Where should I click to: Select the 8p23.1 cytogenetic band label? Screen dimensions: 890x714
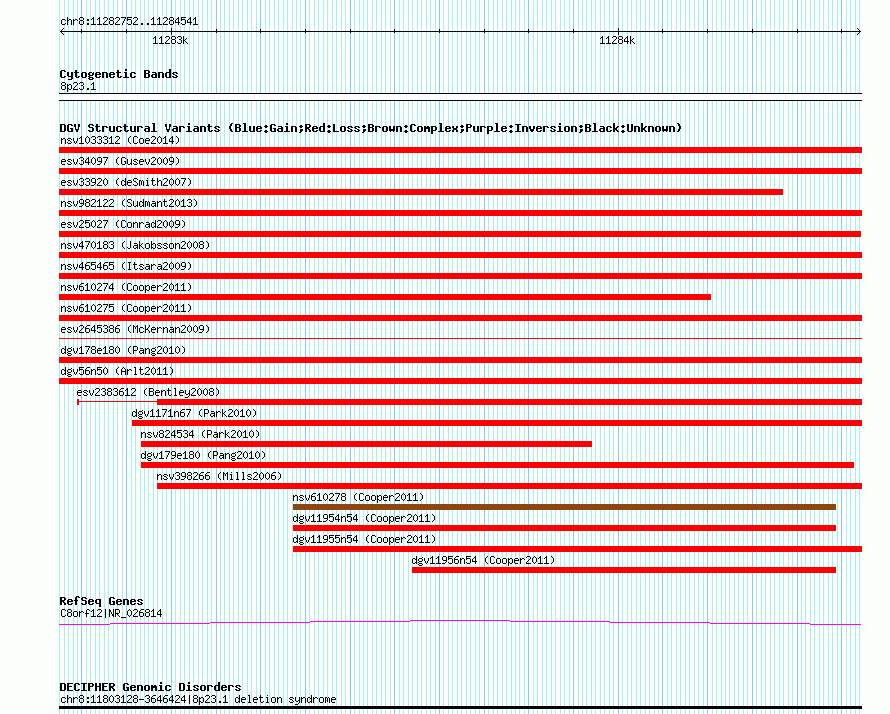point(78,86)
